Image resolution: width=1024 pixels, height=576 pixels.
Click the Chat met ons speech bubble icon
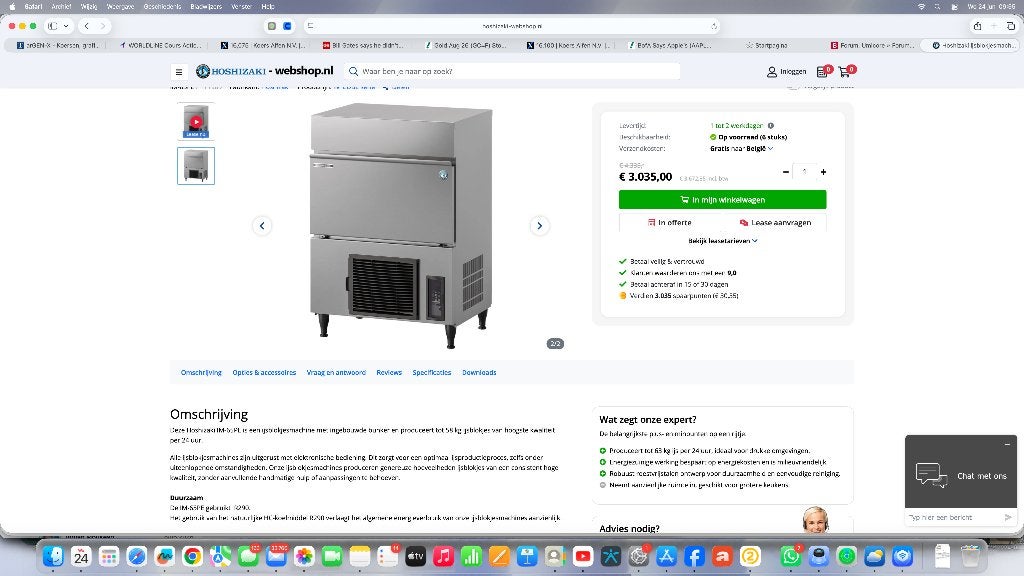[x=931, y=475]
